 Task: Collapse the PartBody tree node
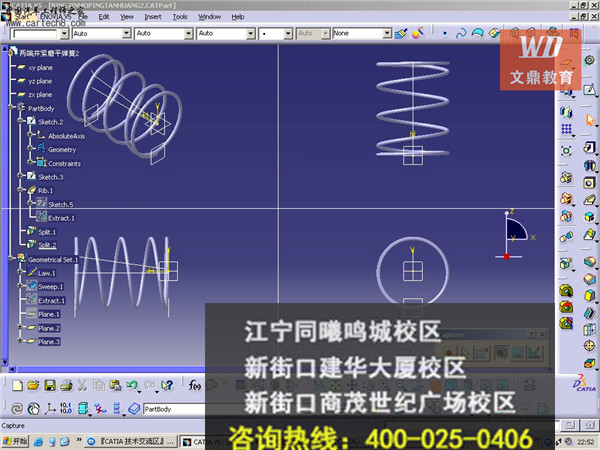(11, 108)
